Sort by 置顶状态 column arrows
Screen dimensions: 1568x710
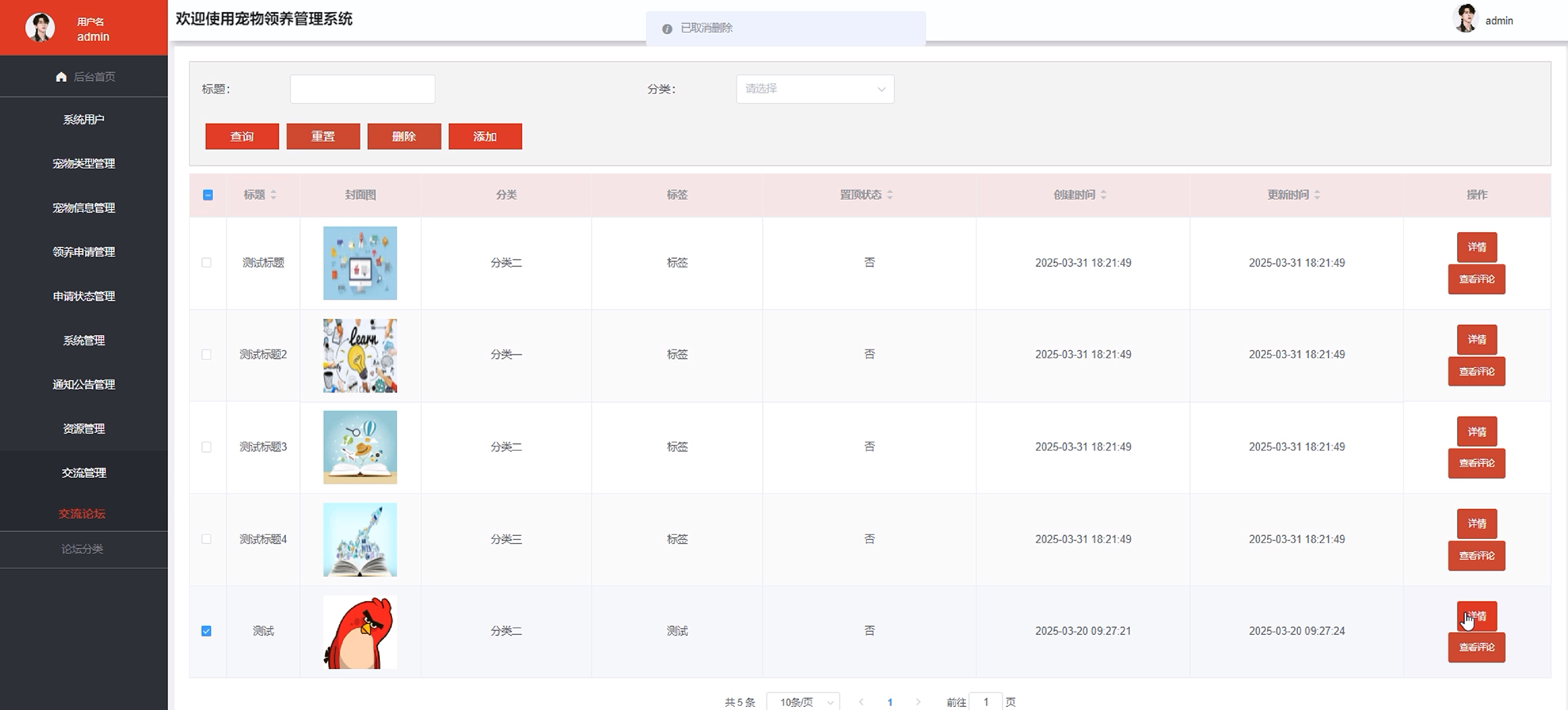[890, 194]
